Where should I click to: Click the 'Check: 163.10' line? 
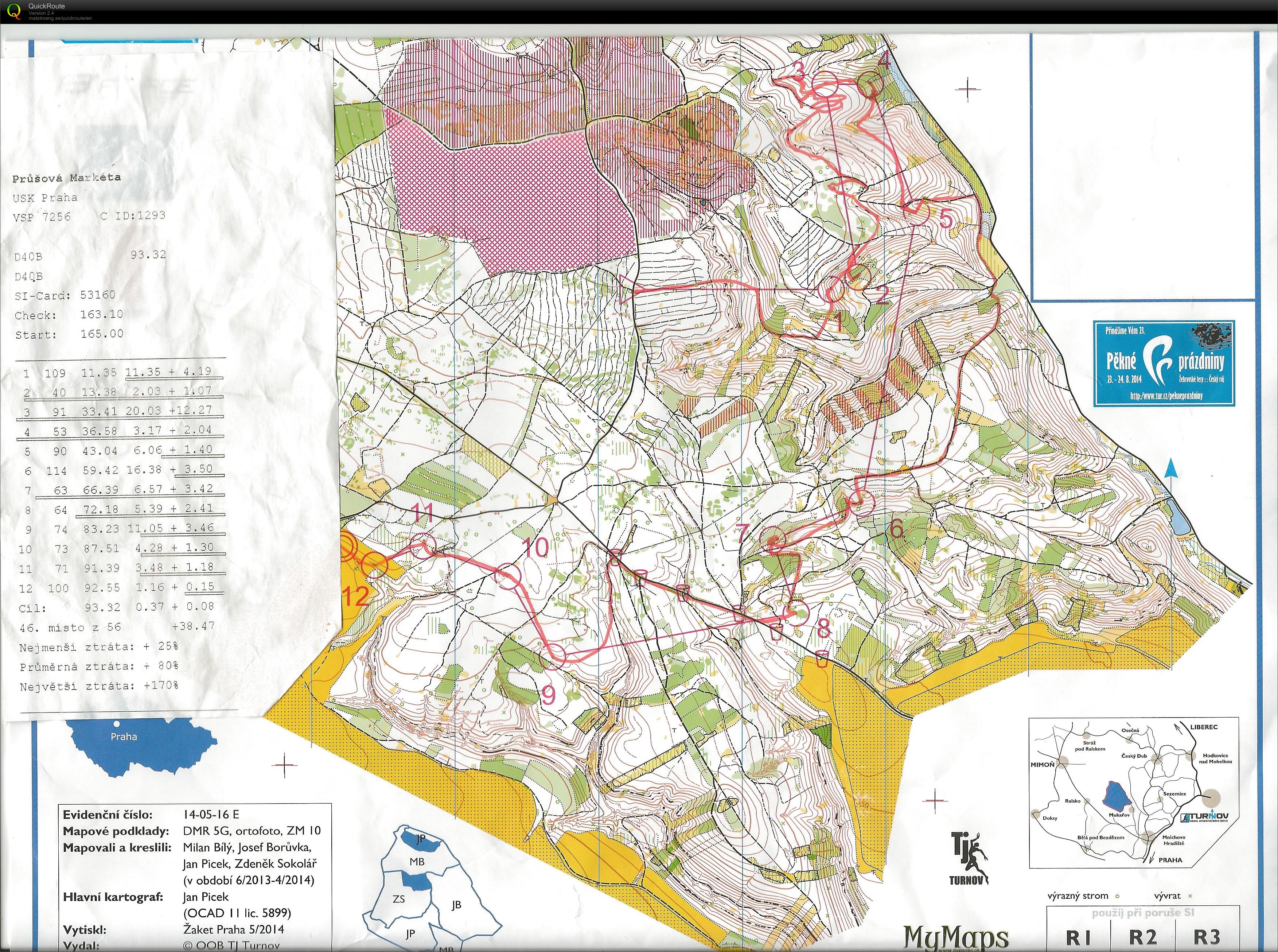pos(69,315)
